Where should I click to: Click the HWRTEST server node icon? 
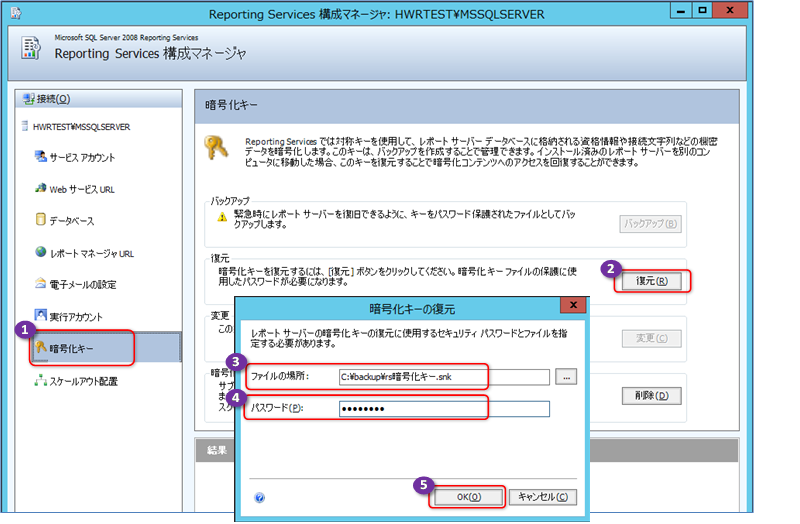tap(24, 126)
